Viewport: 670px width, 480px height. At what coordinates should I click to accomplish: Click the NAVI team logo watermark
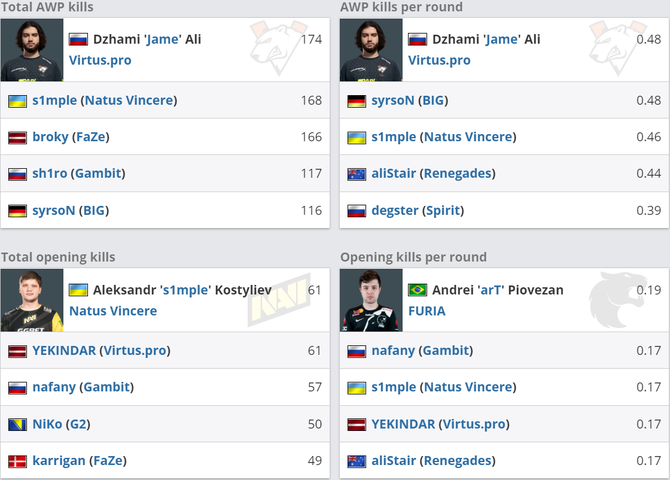click(279, 299)
